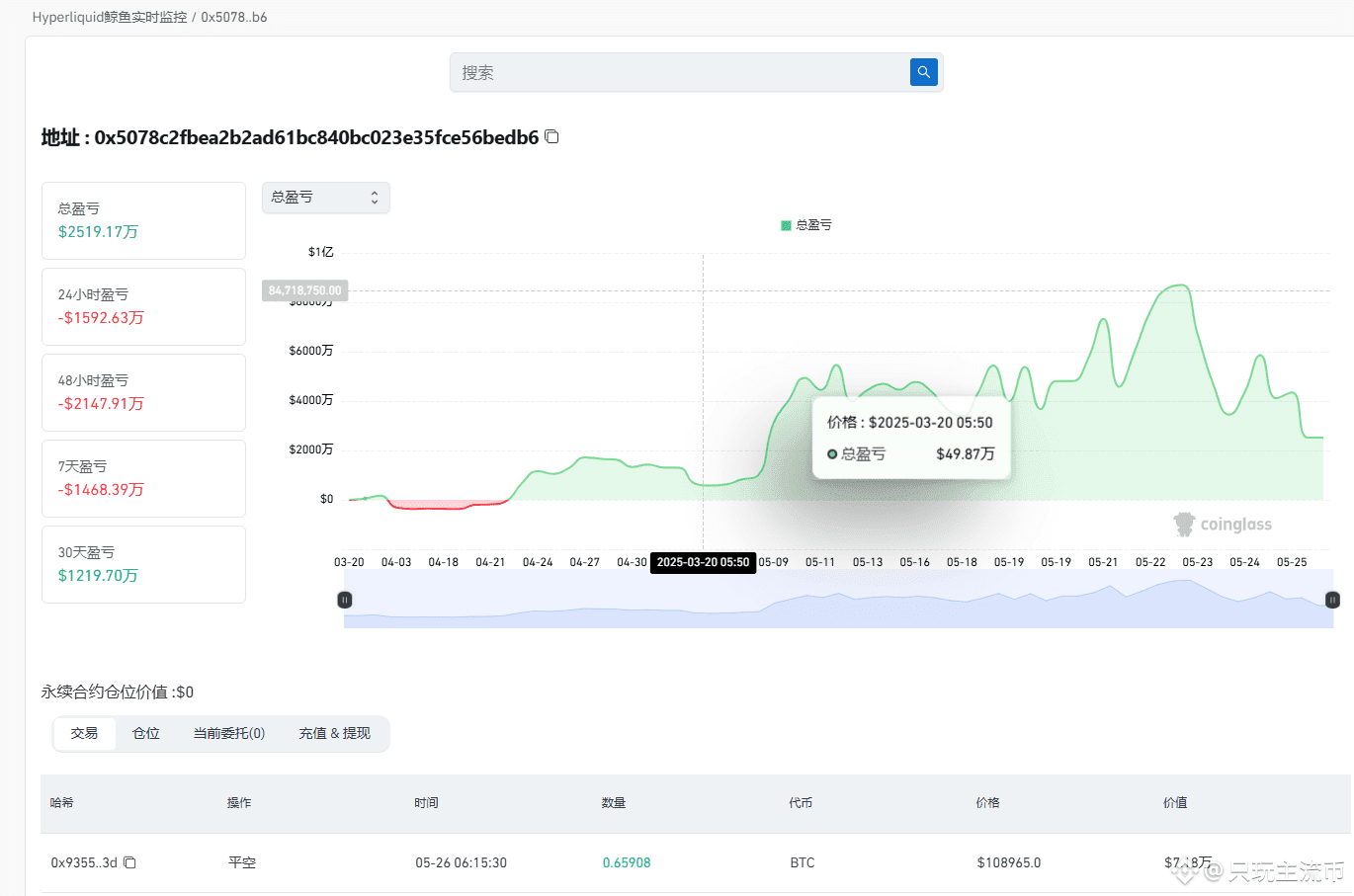Viewport: 1354px width, 896px height.
Task: Open transaction hash 0x9355..3d
Action: click(84, 862)
